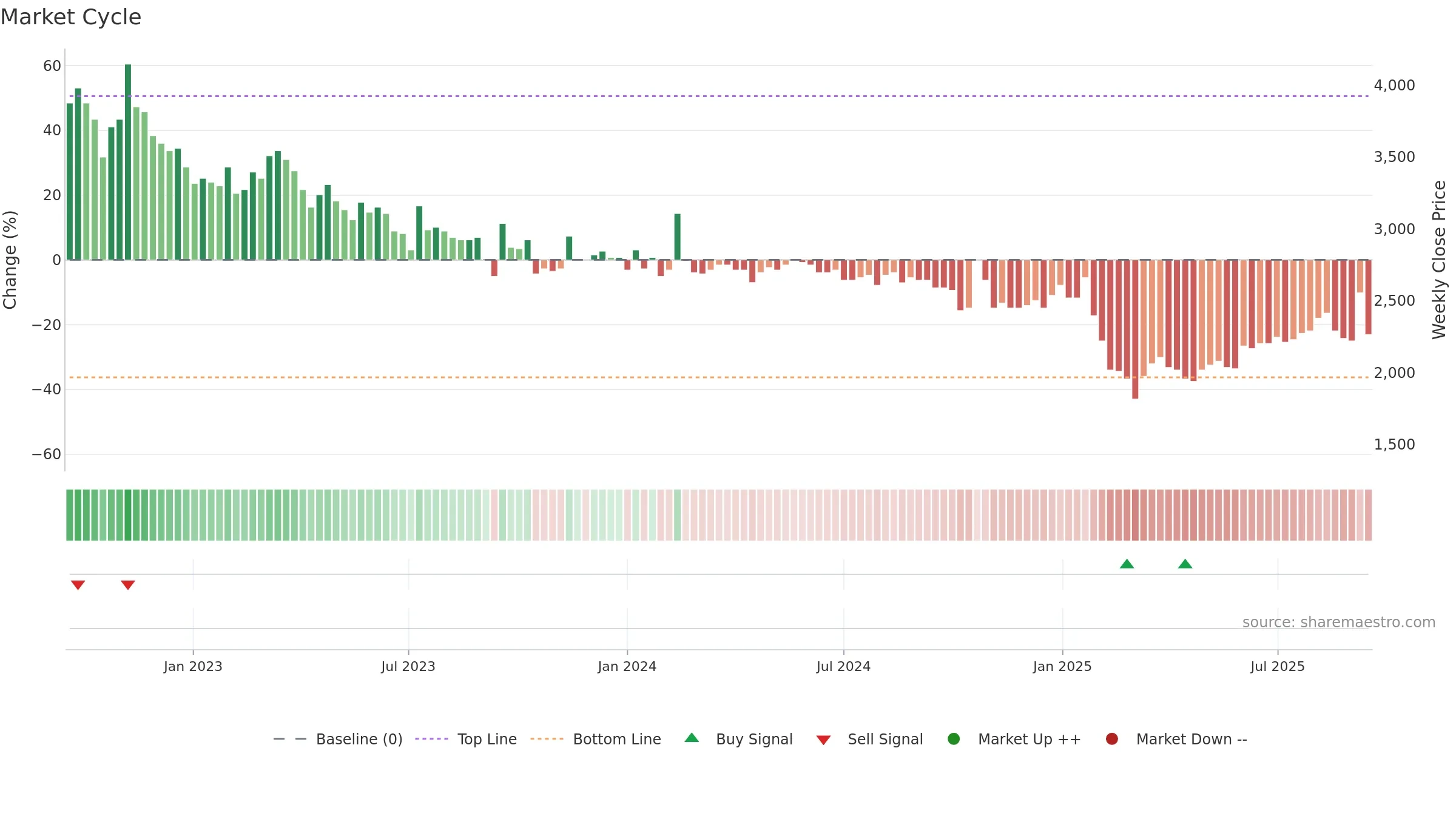The image size is (1456, 819).
Task: Click the red Sell Signal triangle in legend
Action: (x=823, y=740)
